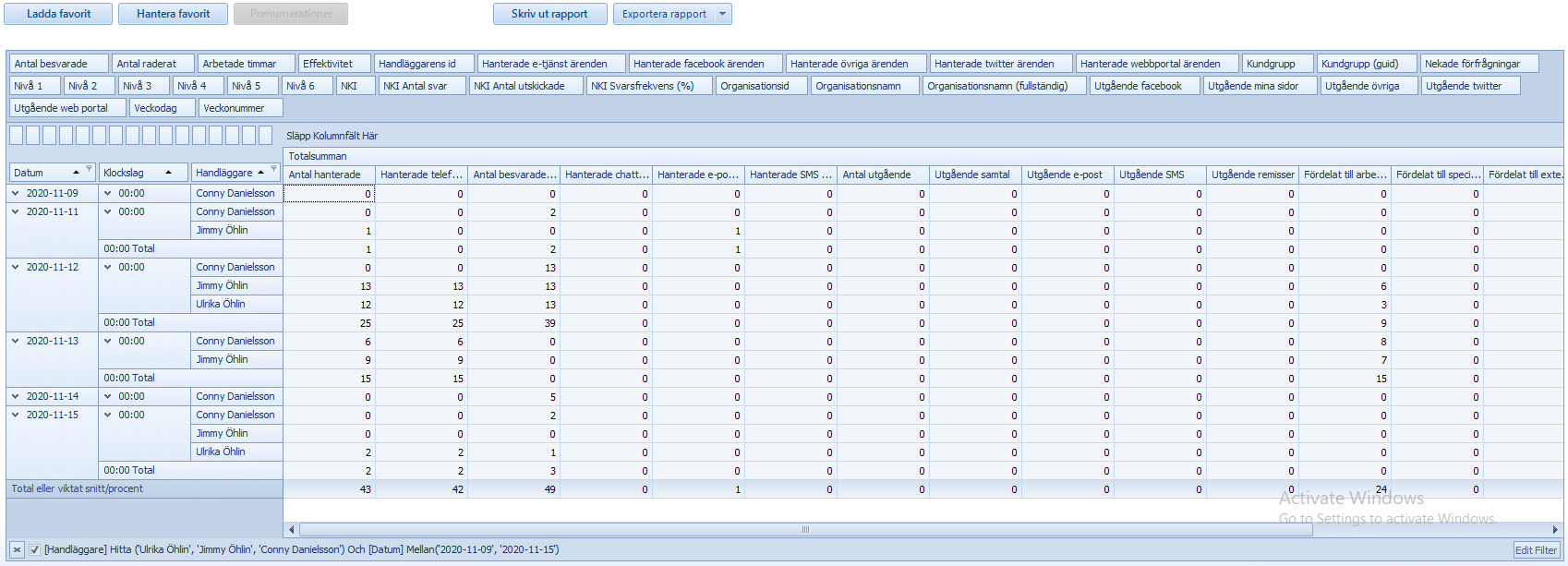Screen dimensions: 1568x566
Task: Toggle the sort arrow on Klockslag field
Action: point(168,173)
